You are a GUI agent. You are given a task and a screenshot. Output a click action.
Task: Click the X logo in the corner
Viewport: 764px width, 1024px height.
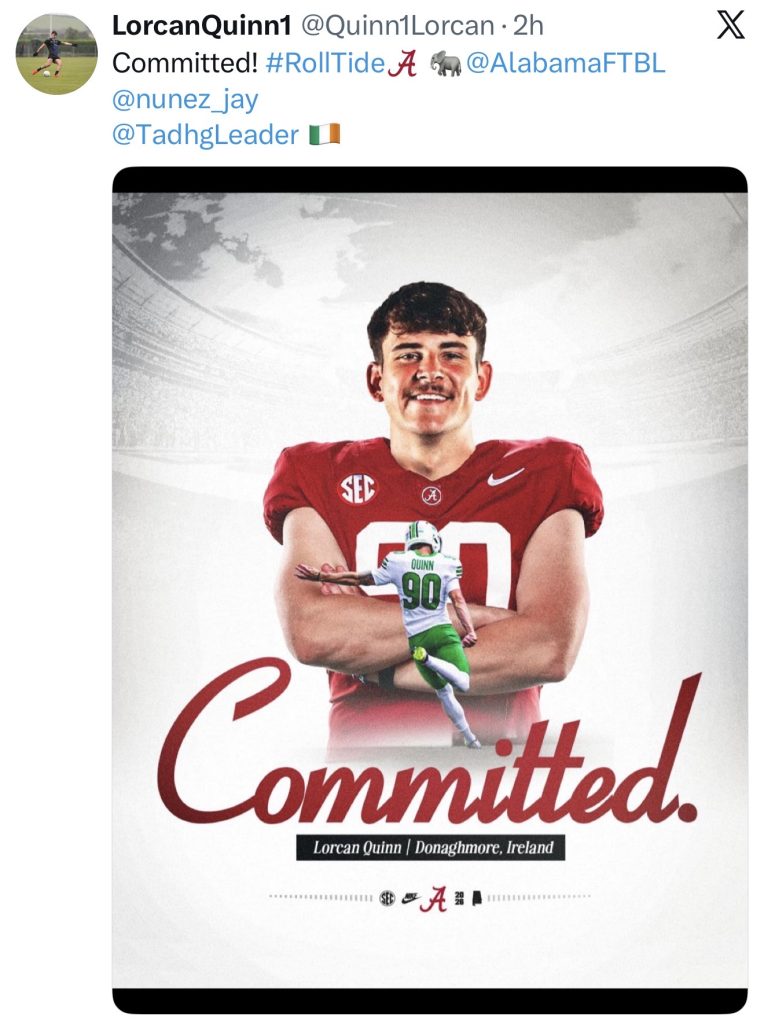tap(732, 26)
